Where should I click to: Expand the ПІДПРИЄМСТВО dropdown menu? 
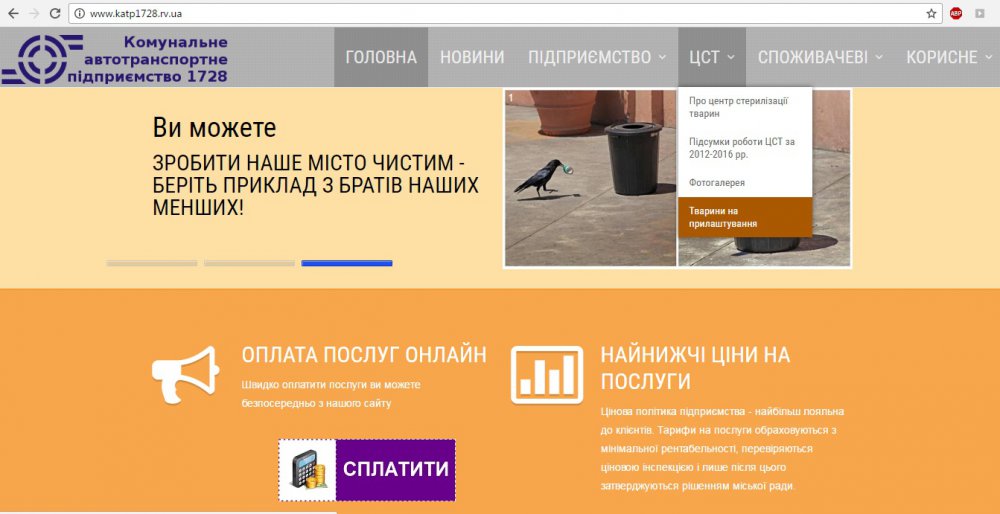coord(597,57)
